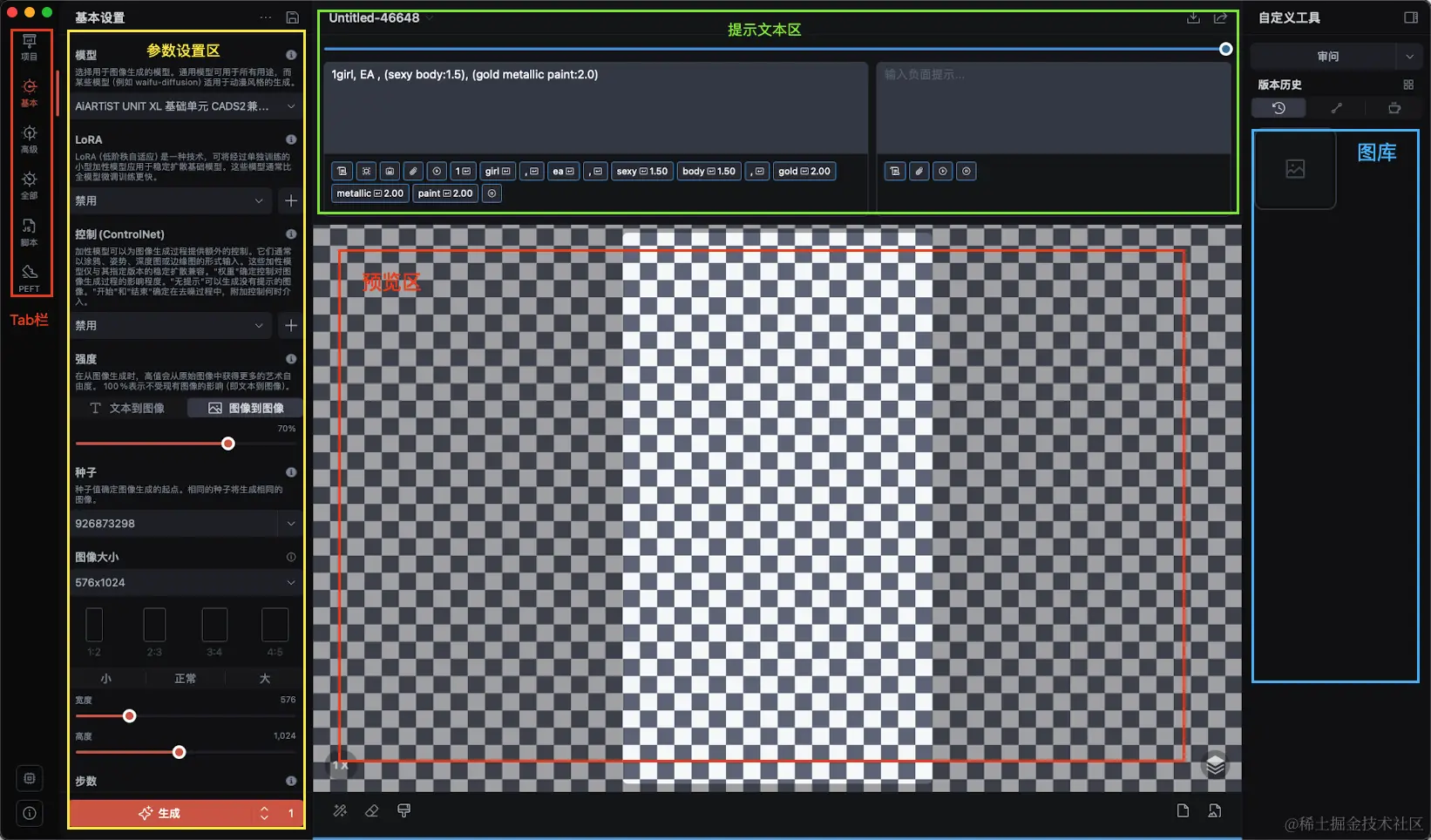Click the paperclip icon in negative prompt toolbar

[x=919, y=171]
